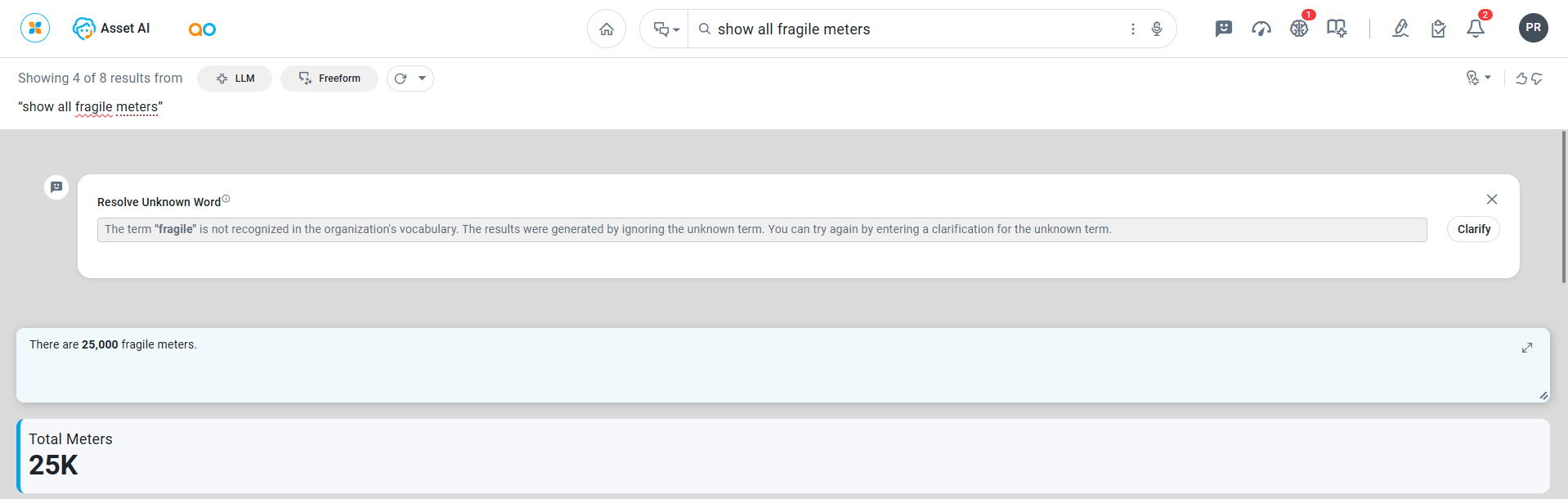
Task: Give thumbs down feedback on results
Action: pos(1537,79)
